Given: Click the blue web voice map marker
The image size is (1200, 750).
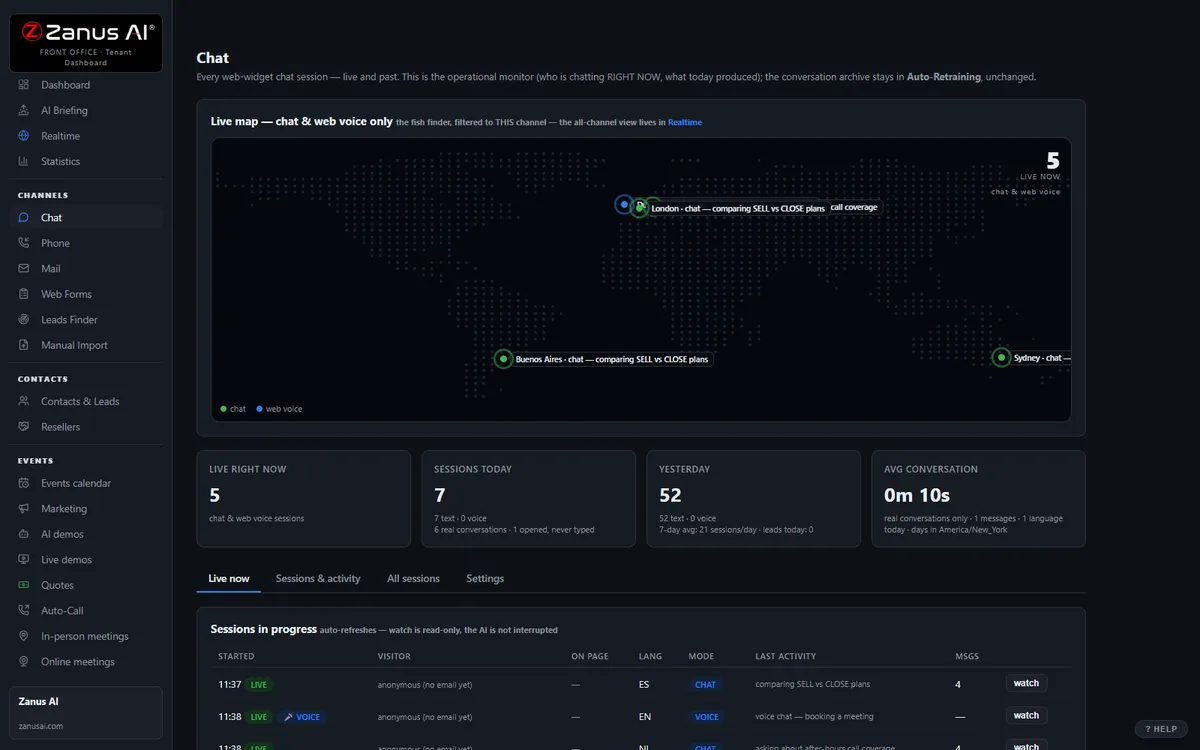Looking at the screenshot, I should 624,204.
